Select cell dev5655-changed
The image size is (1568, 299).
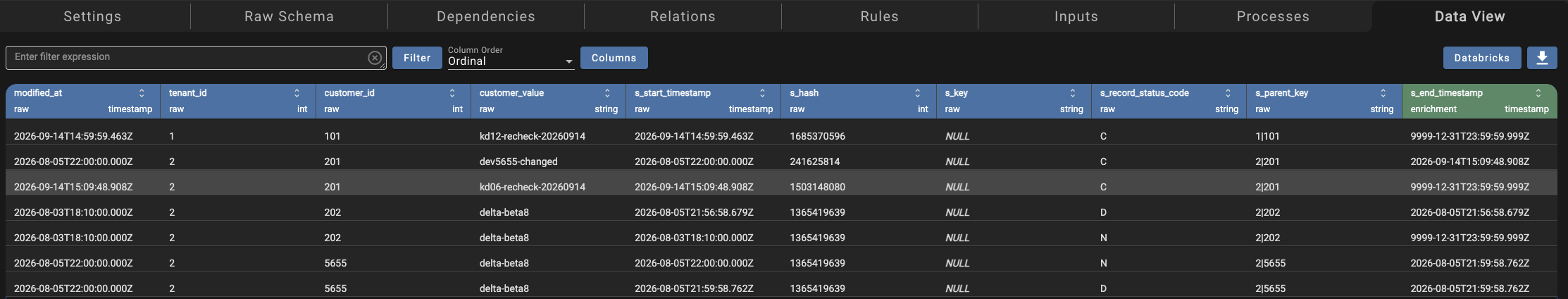tap(518, 161)
